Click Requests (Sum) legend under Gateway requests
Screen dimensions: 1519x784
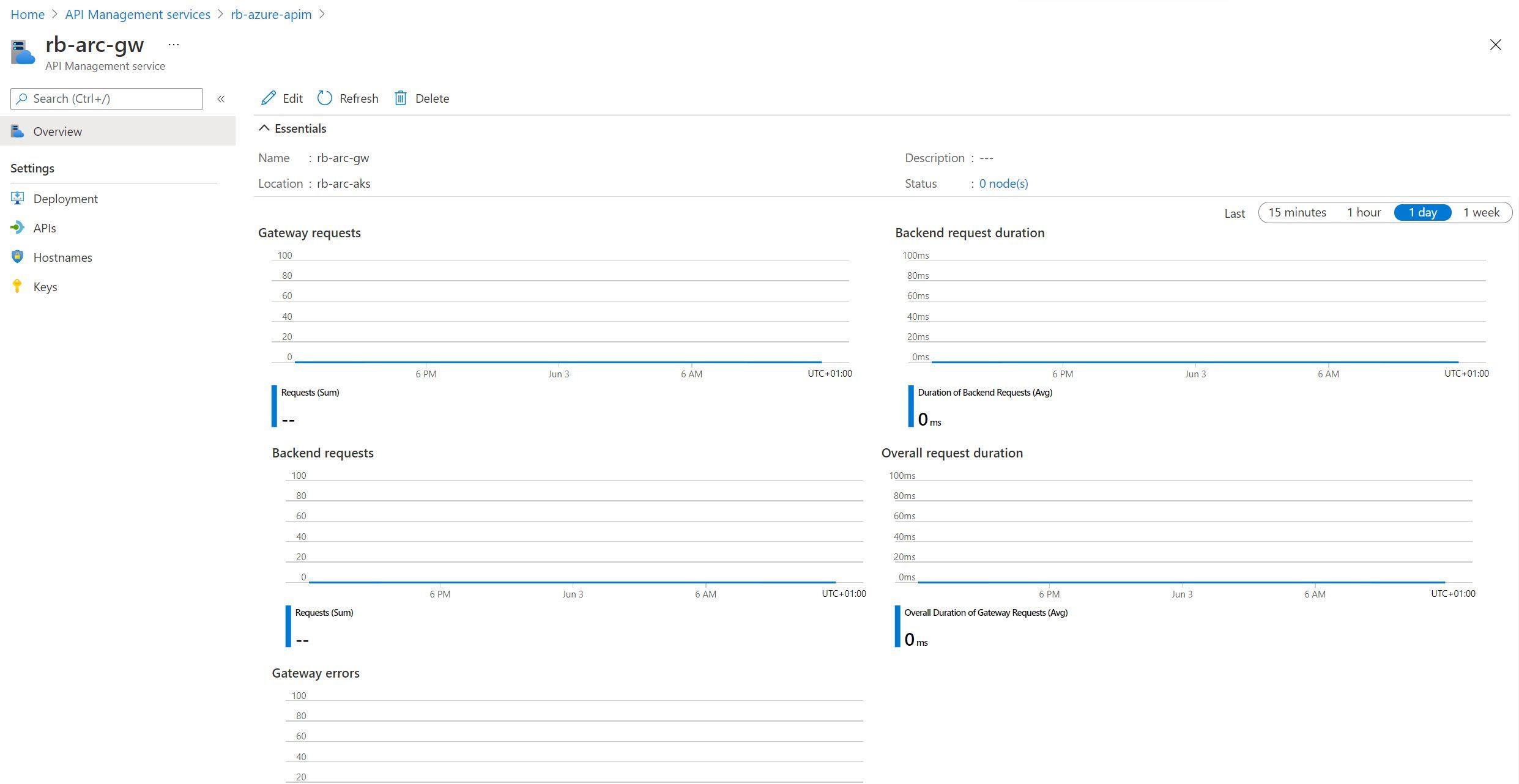[310, 392]
